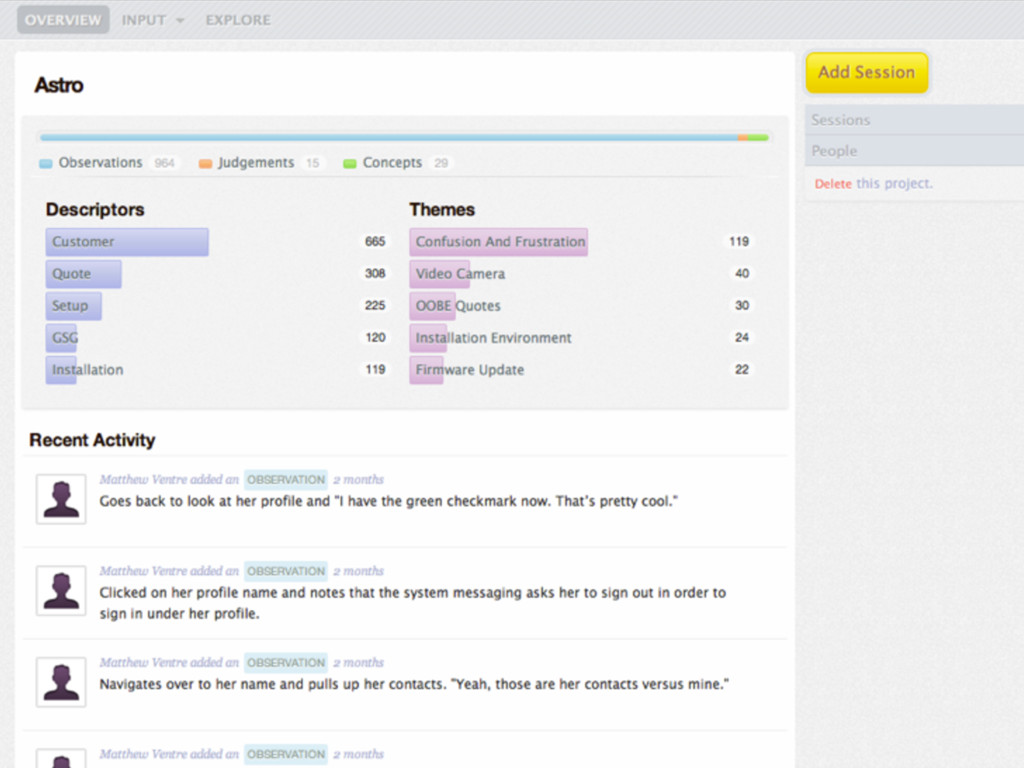Click the yellow Add Session button

[x=867, y=72]
